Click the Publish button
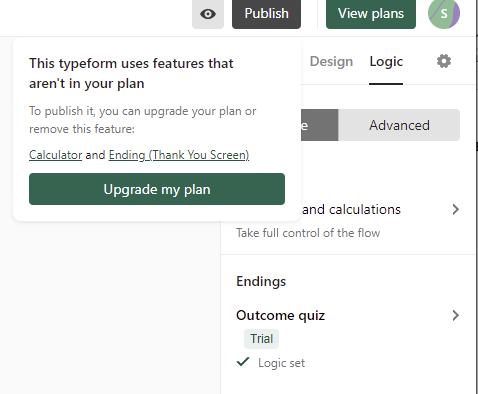Viewport: 478px width, 394px height. pos(266,14)
